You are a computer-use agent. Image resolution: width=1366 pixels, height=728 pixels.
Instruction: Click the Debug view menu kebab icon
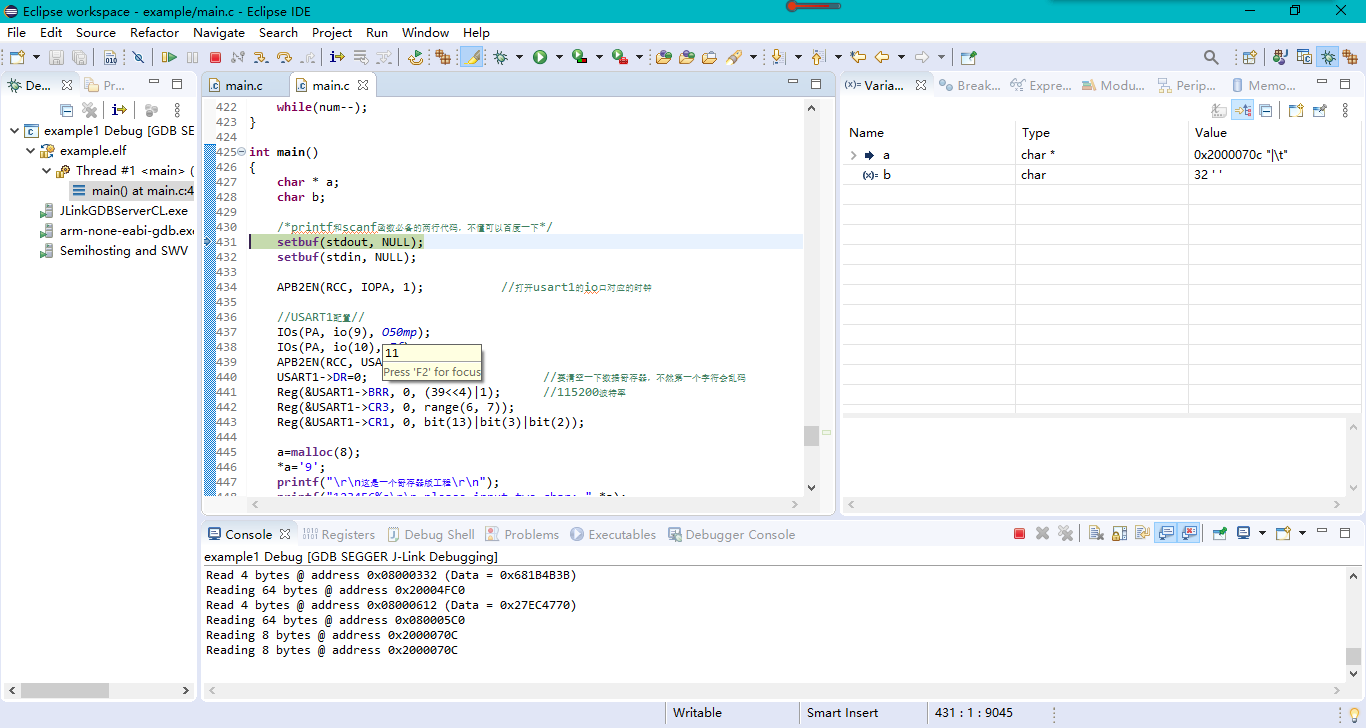tap(178, 110)
